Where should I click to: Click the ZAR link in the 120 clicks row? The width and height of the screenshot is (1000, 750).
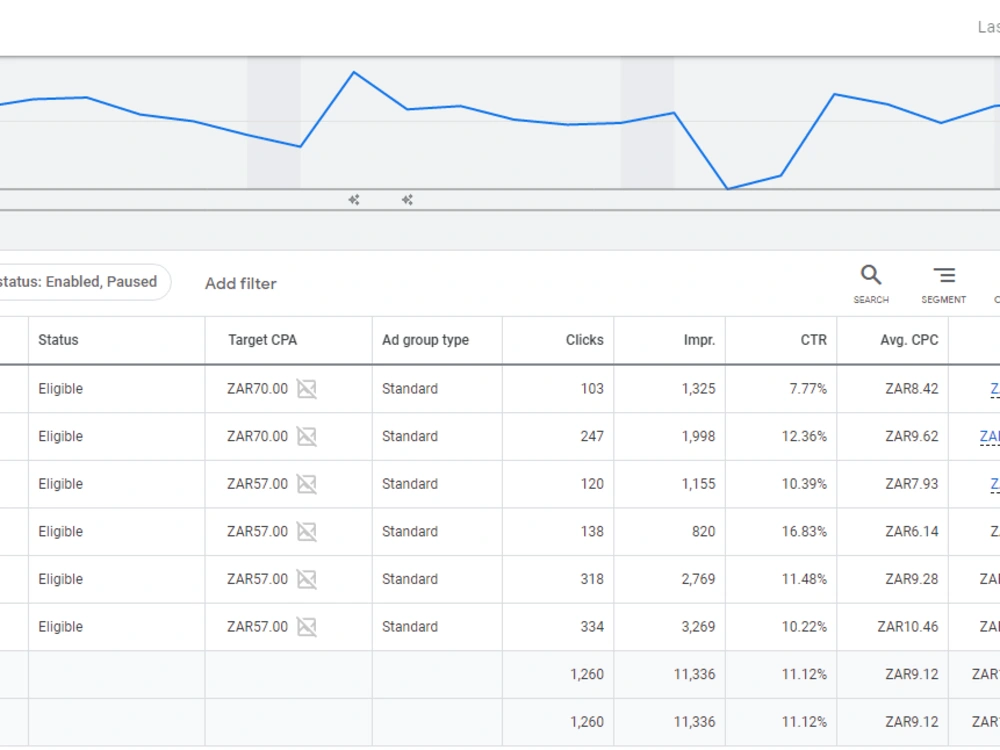click(x=995, y=484)
